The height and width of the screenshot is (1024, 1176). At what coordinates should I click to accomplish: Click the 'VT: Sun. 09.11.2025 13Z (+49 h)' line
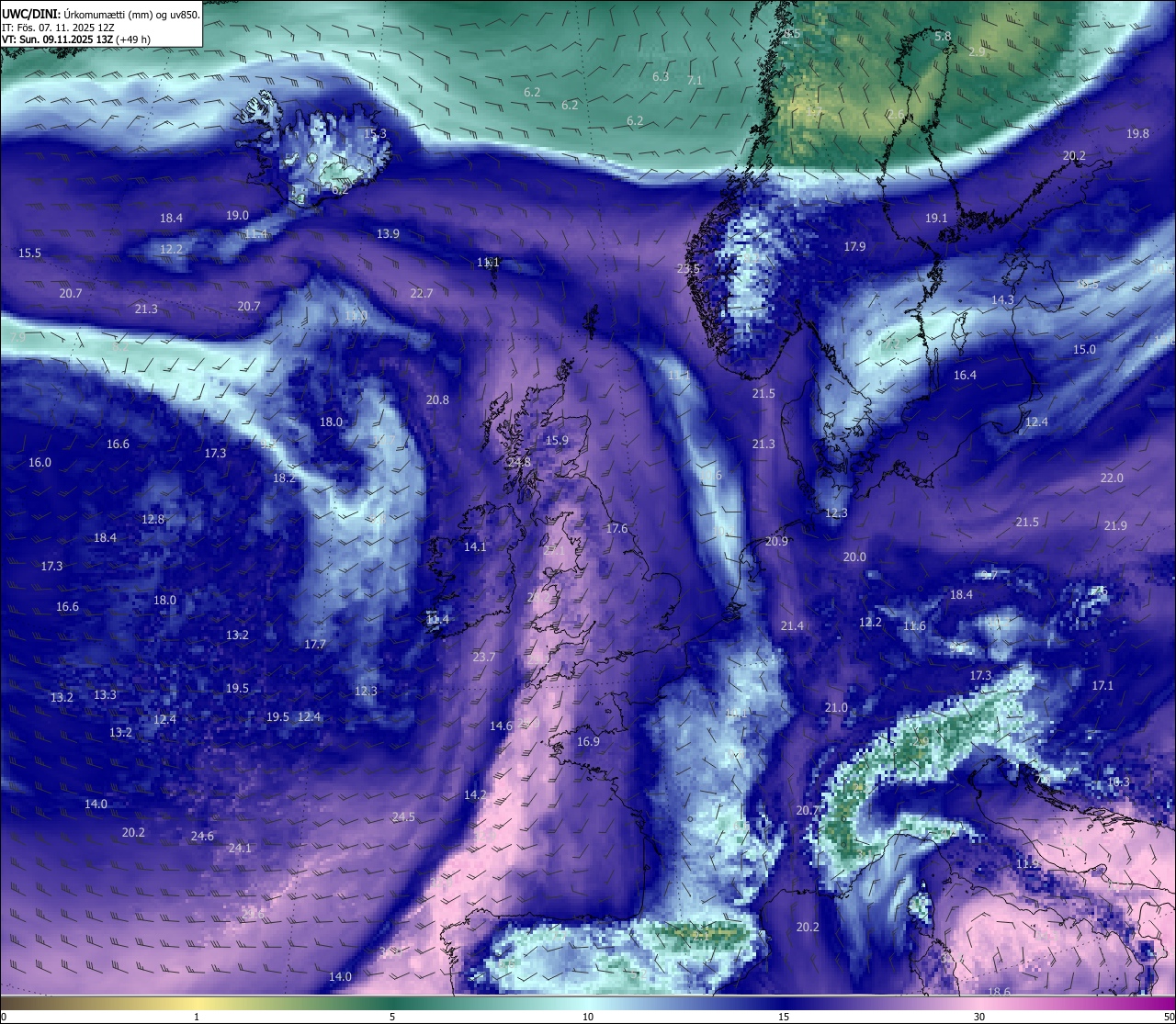pyautogui.click(x=76, y=39)
